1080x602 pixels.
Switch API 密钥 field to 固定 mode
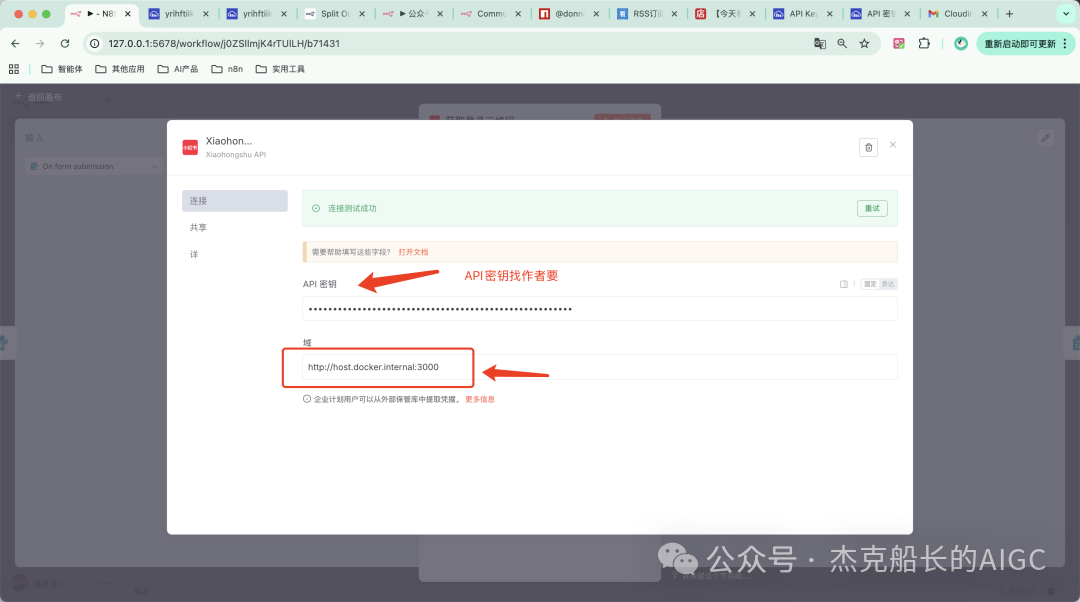pos(871,284)
